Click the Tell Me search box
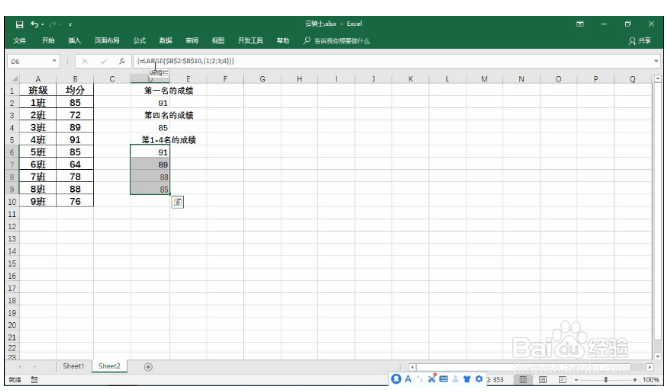The image size is (668, 392). (x=337, y=41)
